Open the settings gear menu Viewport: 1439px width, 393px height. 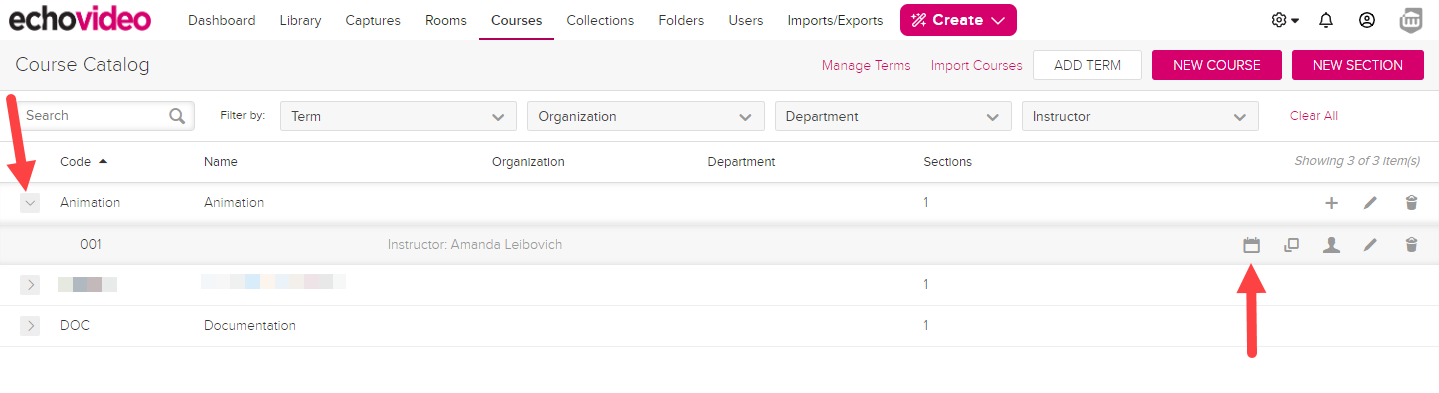pyautogui.click(x=1284, y=20)
